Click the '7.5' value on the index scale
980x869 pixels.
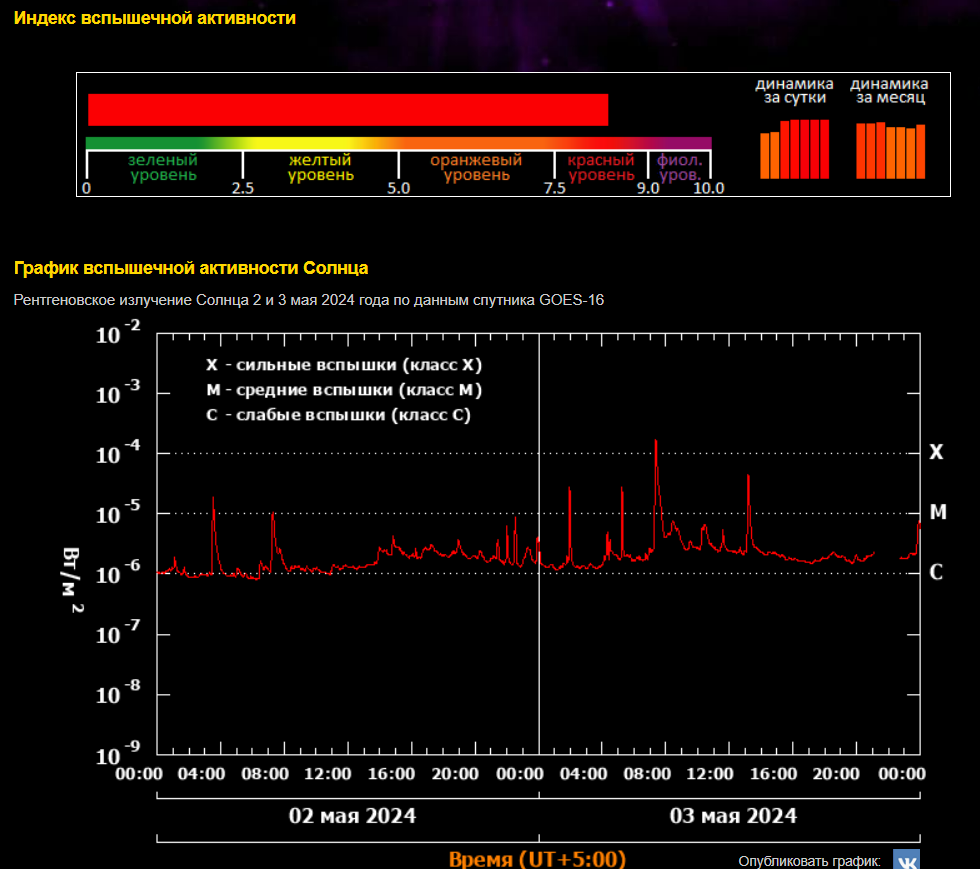point(554,188)
